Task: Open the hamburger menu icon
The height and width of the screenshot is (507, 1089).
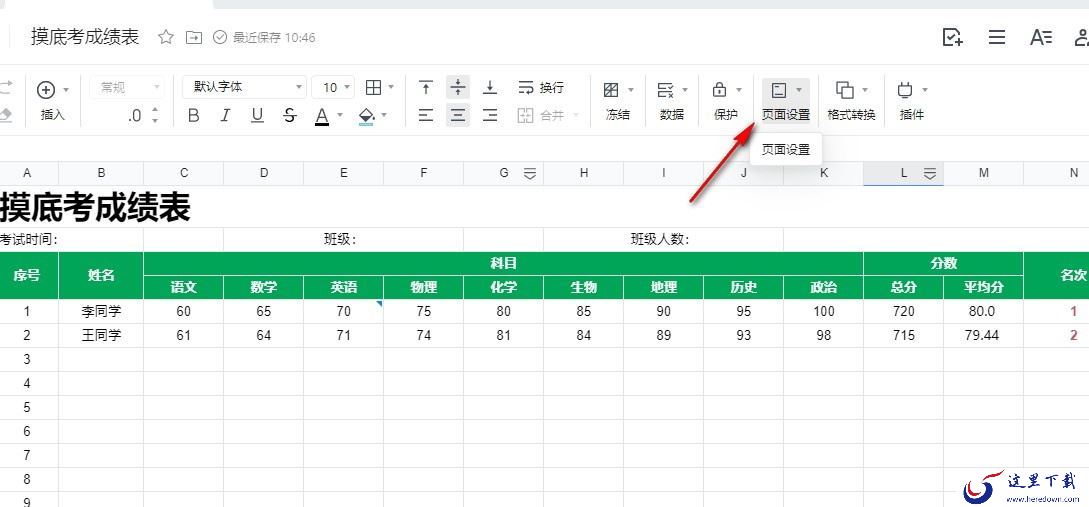Action: 997,38
